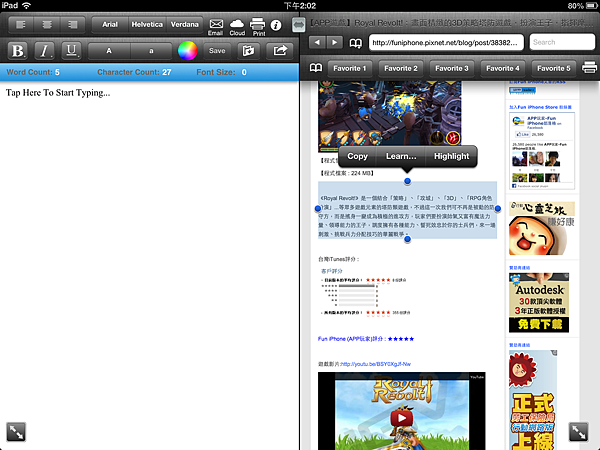The height and width of the screenshot is (450, 600).
Task: Tap the Royal Revolt game screenshot
Action: [x=390, y=115]
